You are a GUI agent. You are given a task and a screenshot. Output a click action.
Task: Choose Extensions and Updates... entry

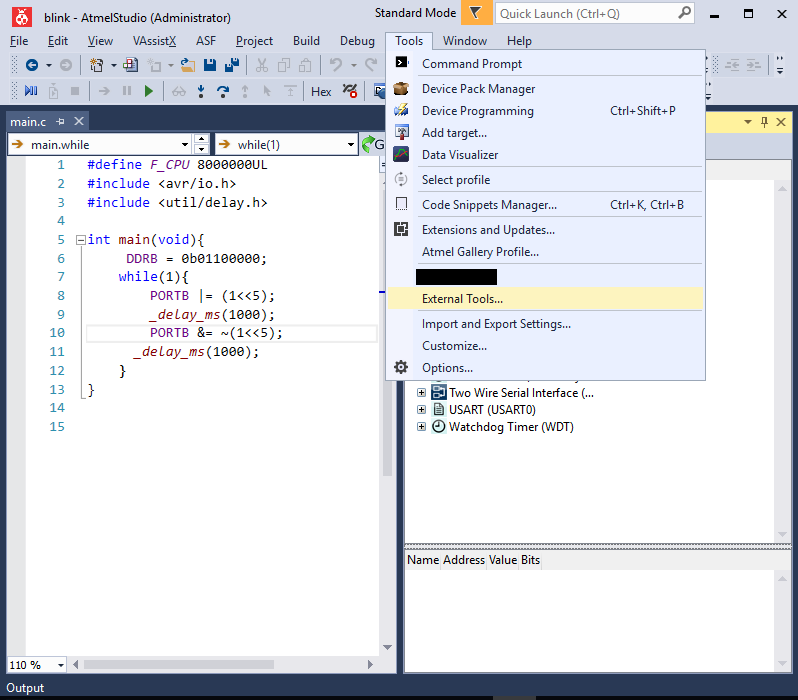[545, 230]
